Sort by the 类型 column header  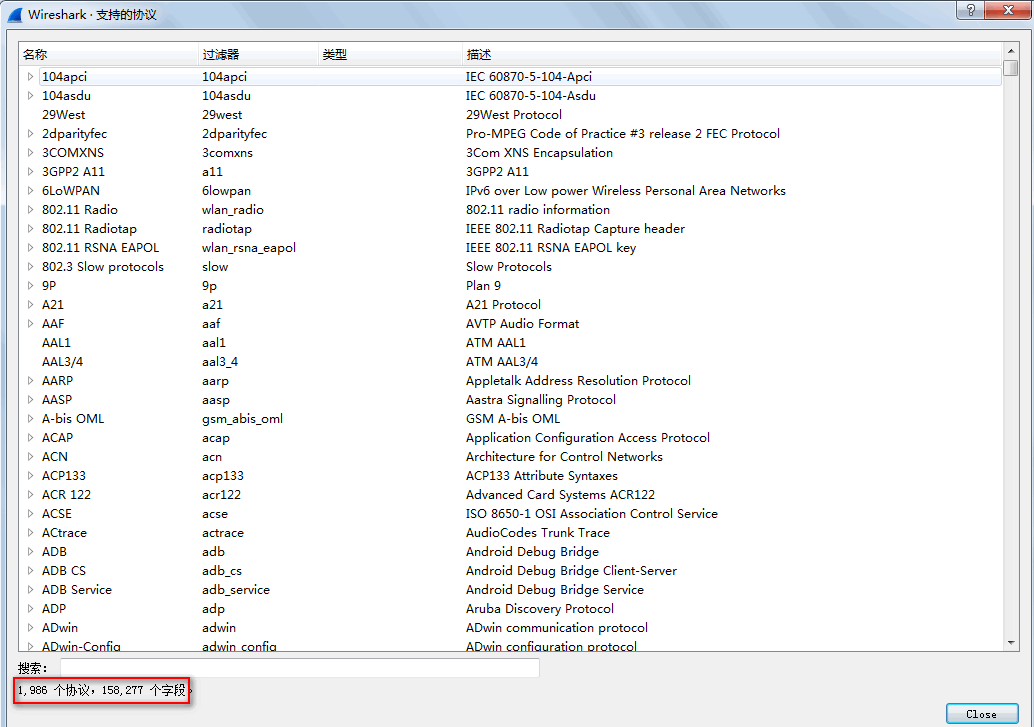click(390, 55)
